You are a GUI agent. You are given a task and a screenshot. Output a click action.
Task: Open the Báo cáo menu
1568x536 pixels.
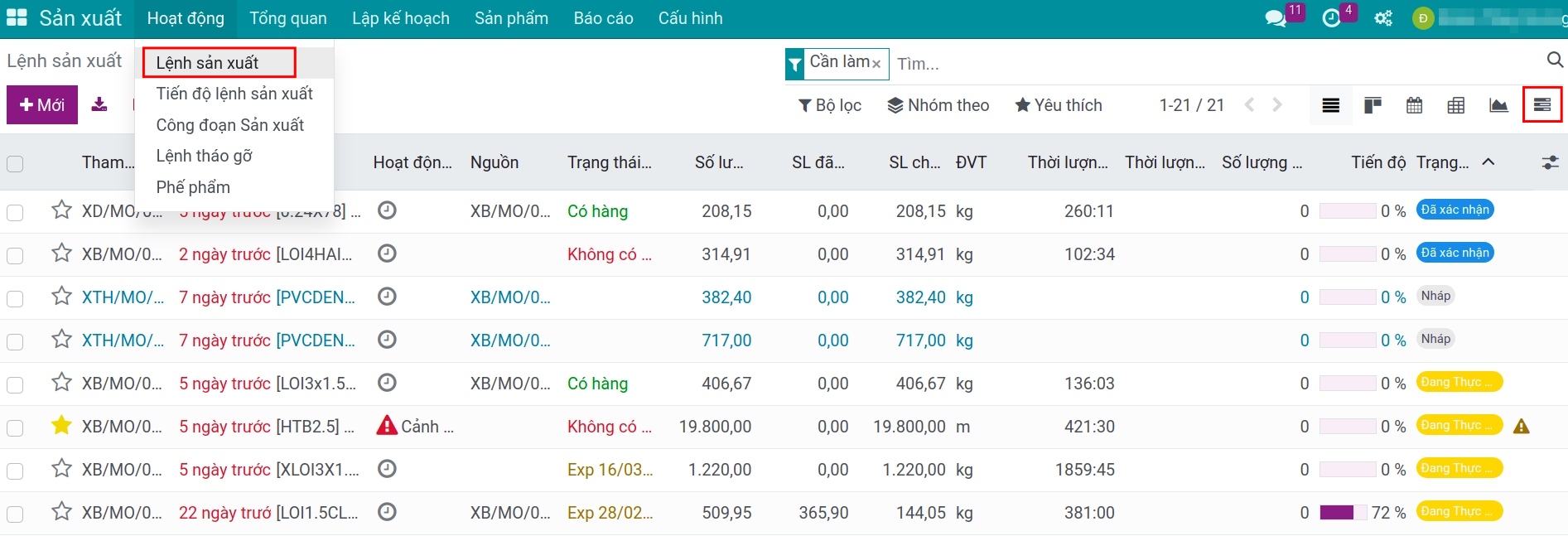coord(603,18)
